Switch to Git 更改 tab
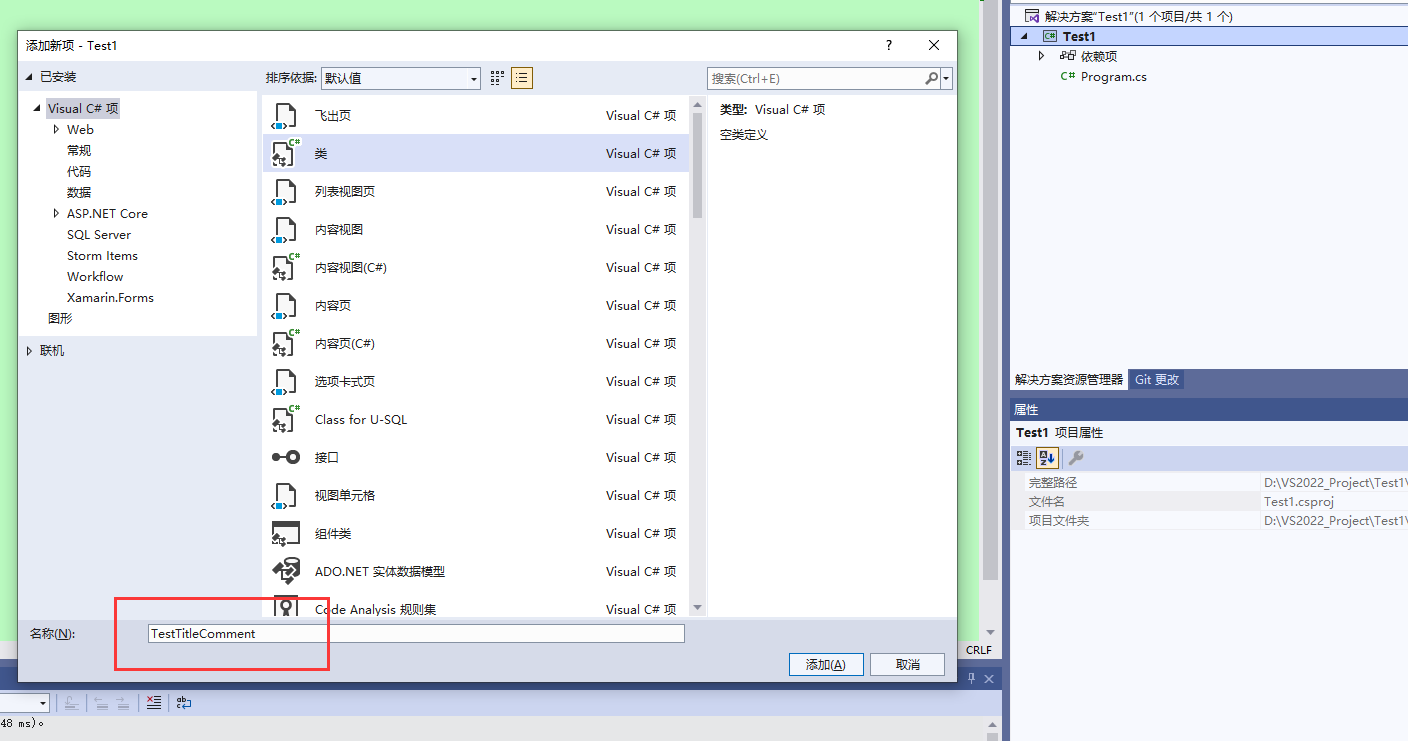The width and height of the screenshot is (1408, 741). pyautogui.click(x=1157, y=380)
